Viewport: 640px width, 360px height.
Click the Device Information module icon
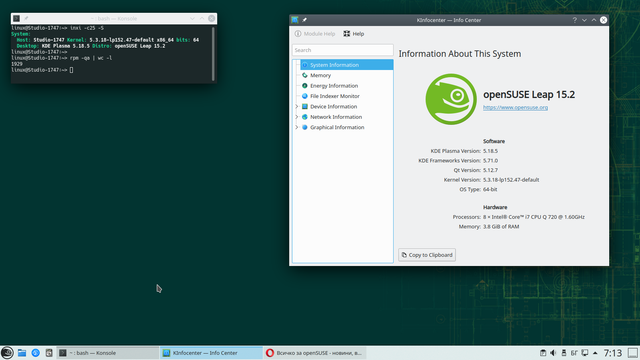[304, 107]
